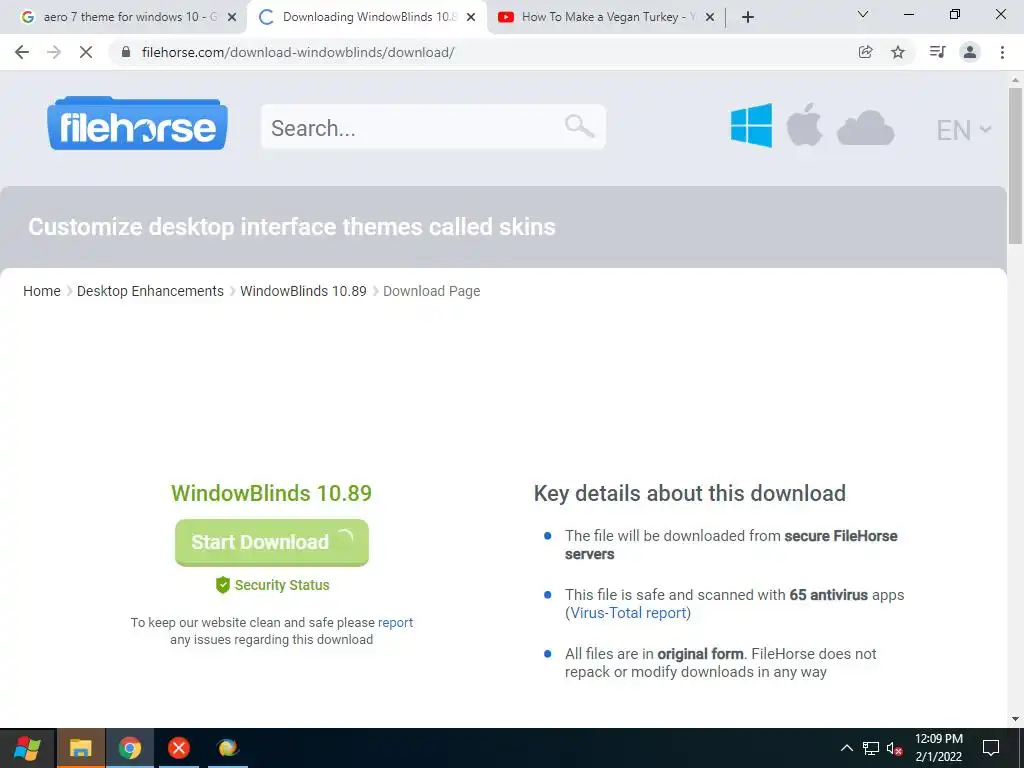Select the Apple Mac platform icon

tap(804, 125)
